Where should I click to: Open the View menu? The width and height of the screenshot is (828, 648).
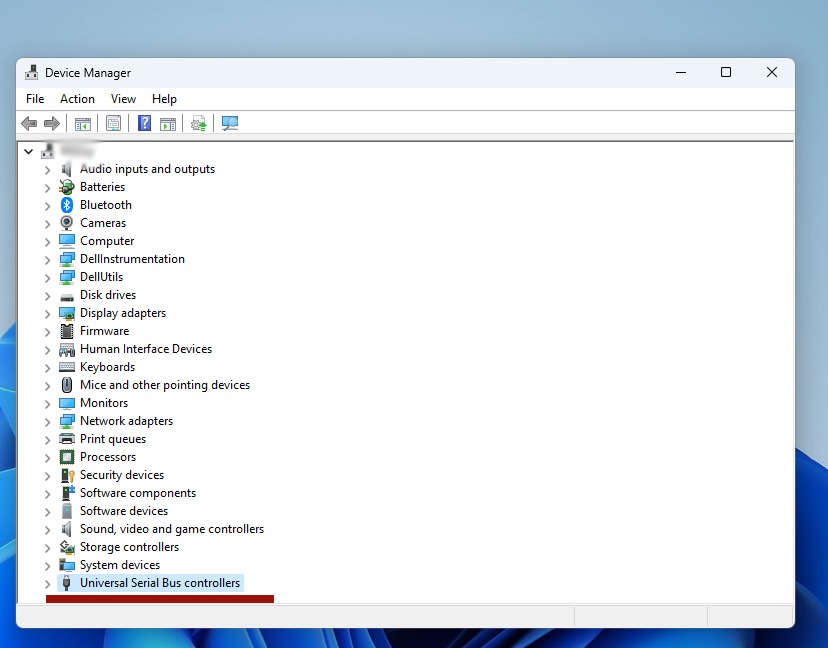pos(123,98)
